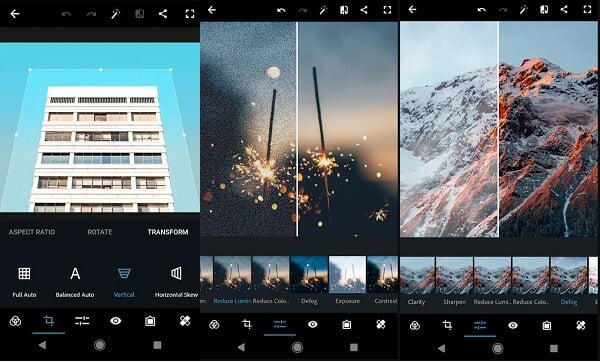This screenshot has height=362, width=600.
Task: Switch to the ASPECT RATIO tab
Action: point(32,232)
